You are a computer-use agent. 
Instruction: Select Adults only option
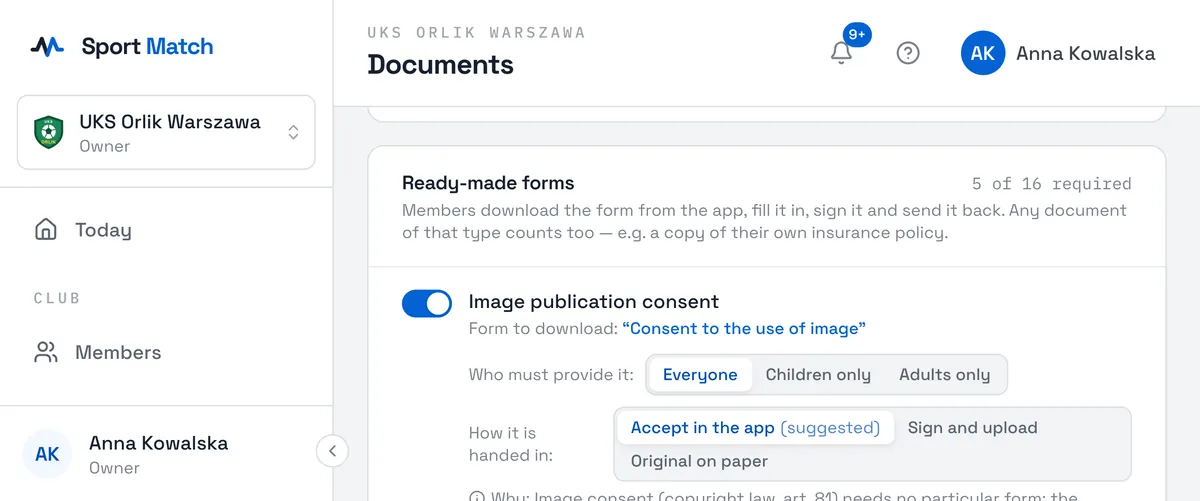pos(944,375)
